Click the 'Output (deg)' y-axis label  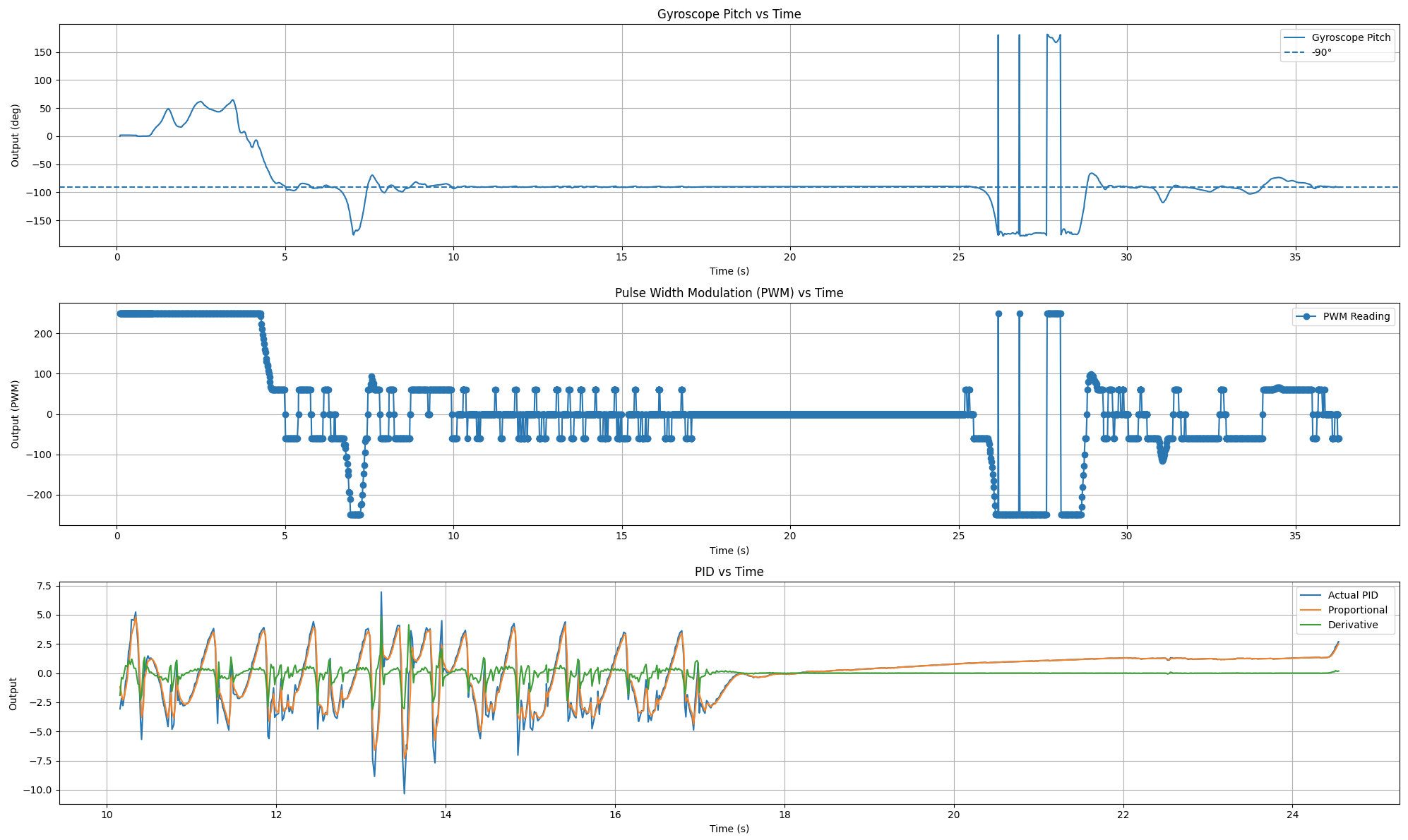16,136
